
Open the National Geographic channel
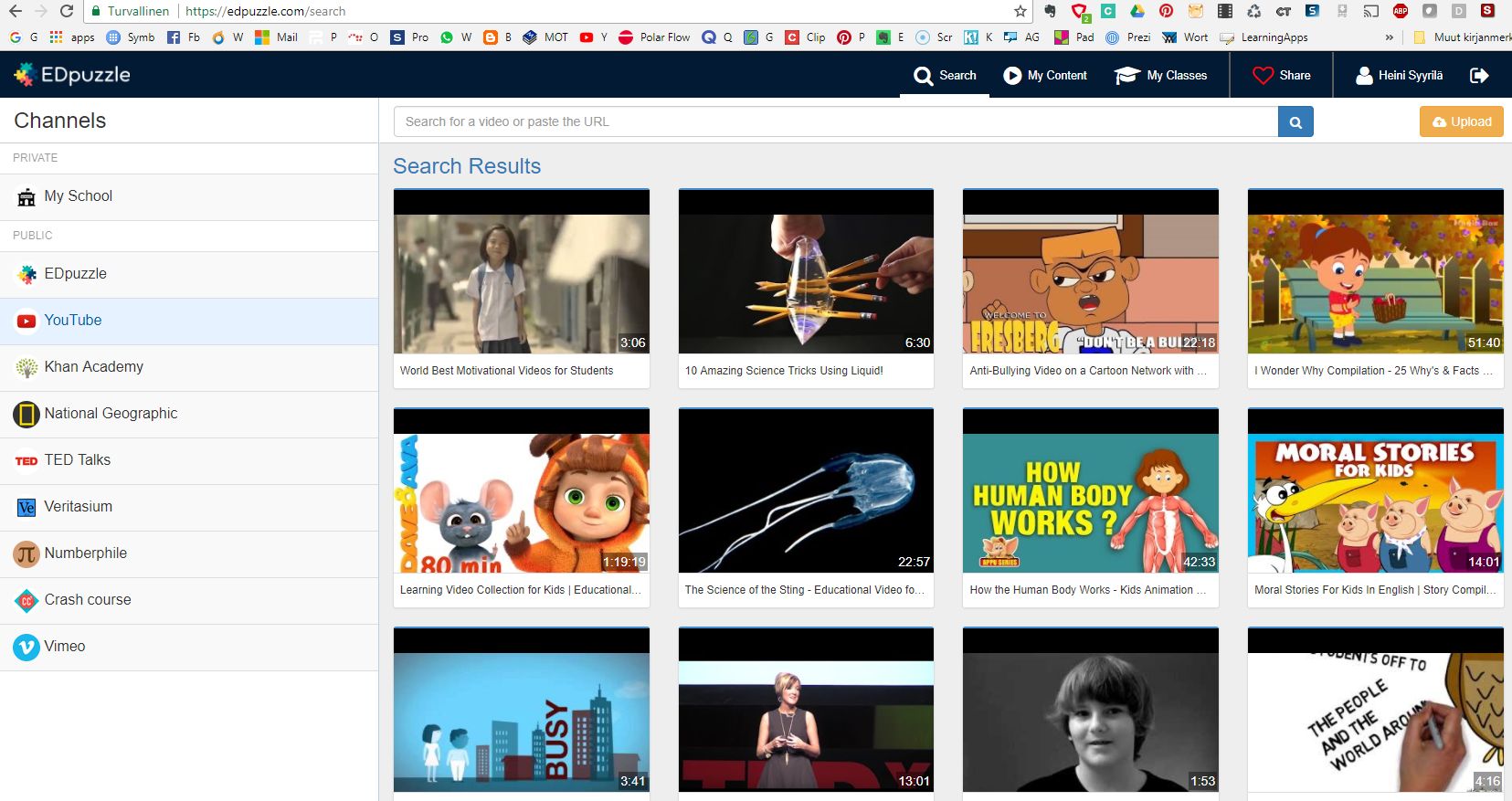click(111, 414)
